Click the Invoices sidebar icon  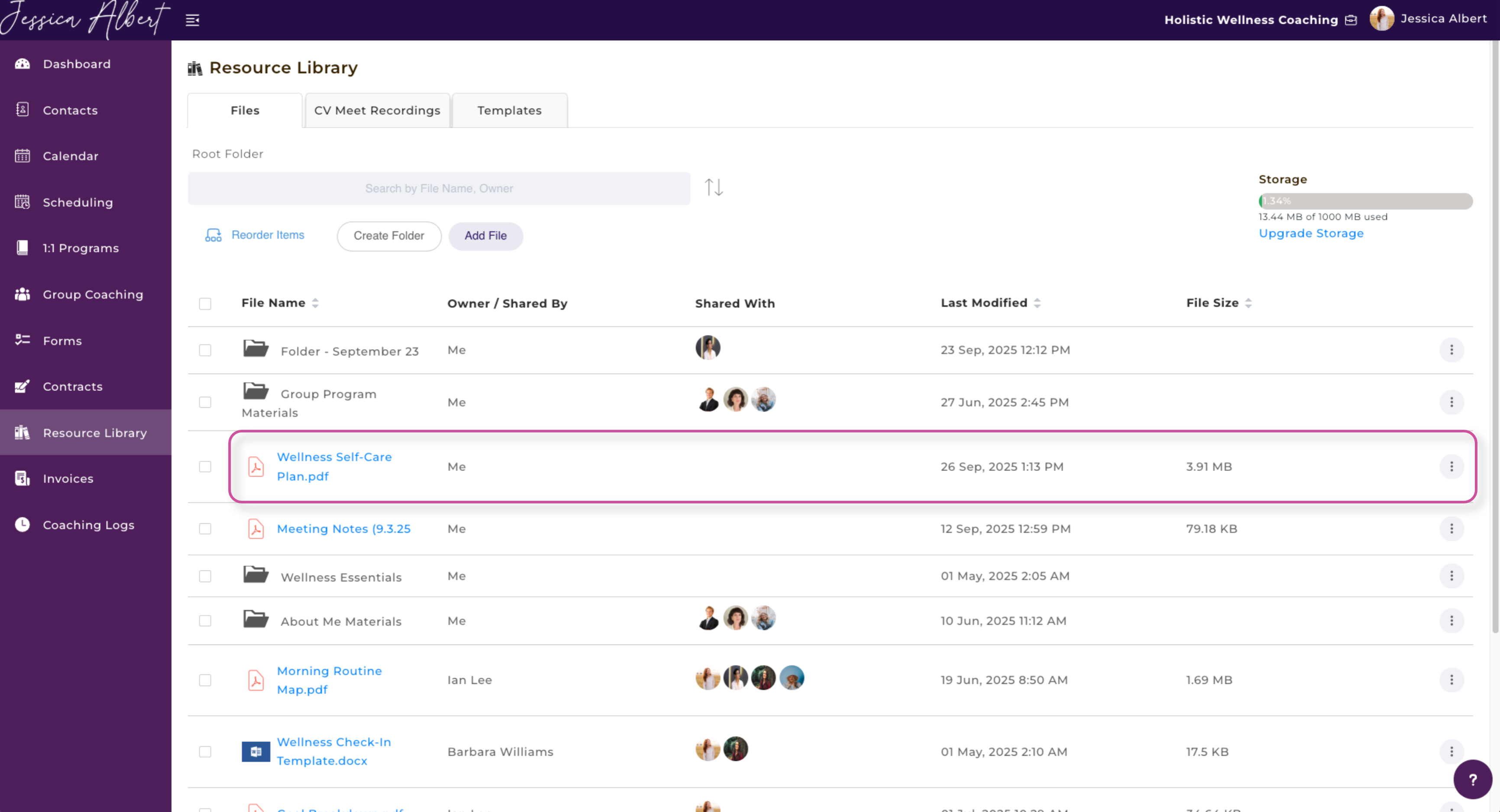(x=22, y=478)
